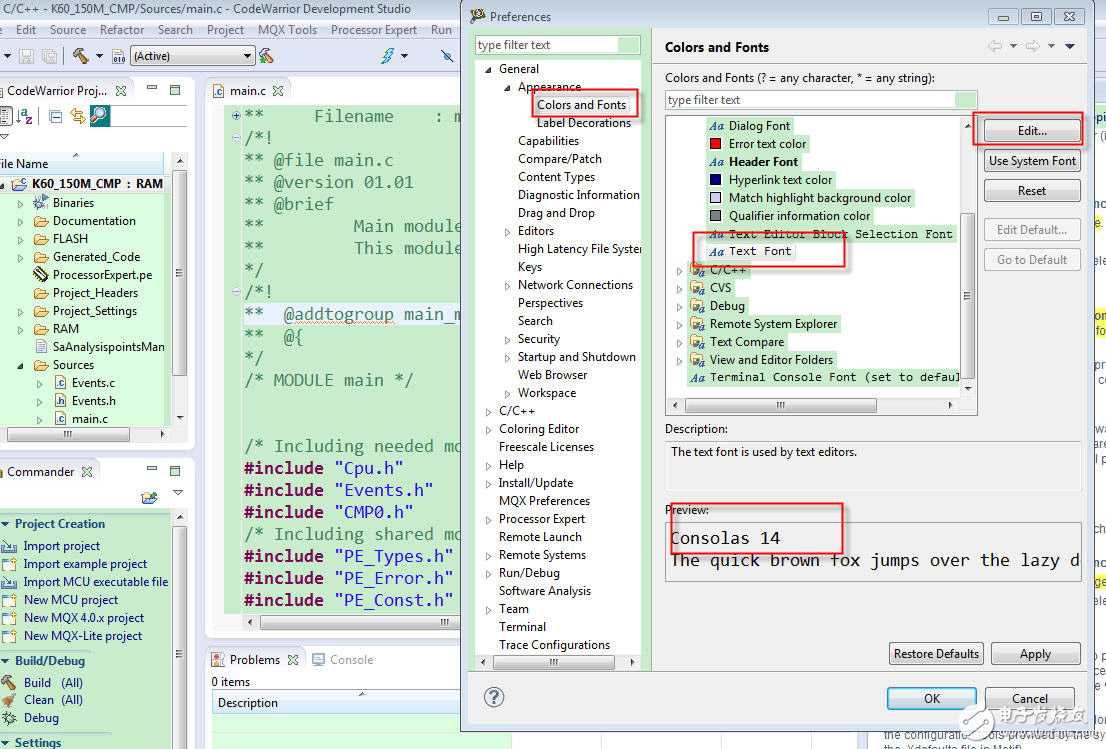Click the Edit... button in Preferences
This screenshot has width=1106, height=749.
pyautogui.click(x=1031, y=130)
